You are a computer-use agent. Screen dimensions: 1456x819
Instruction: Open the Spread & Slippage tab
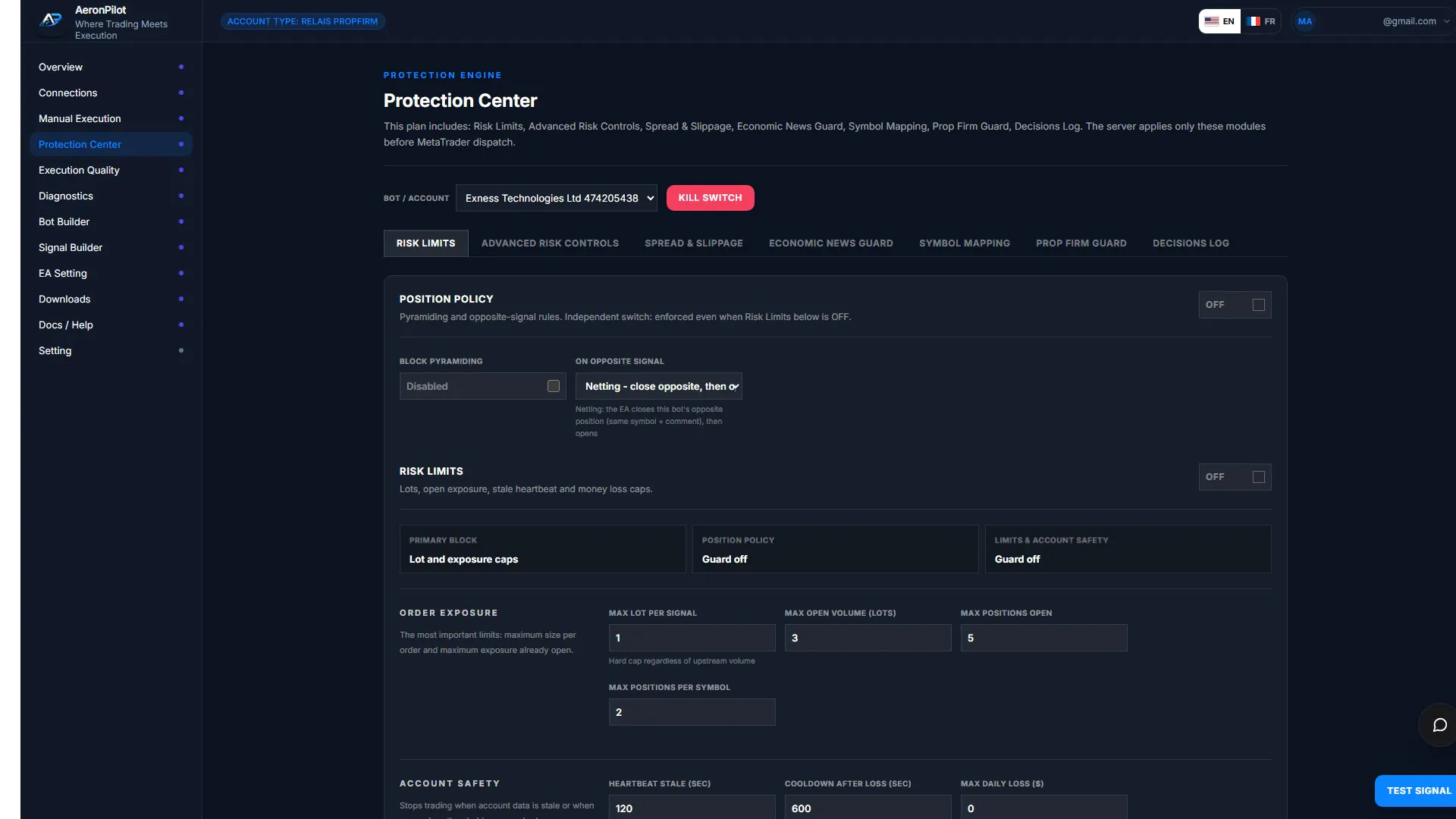(694, 243)
